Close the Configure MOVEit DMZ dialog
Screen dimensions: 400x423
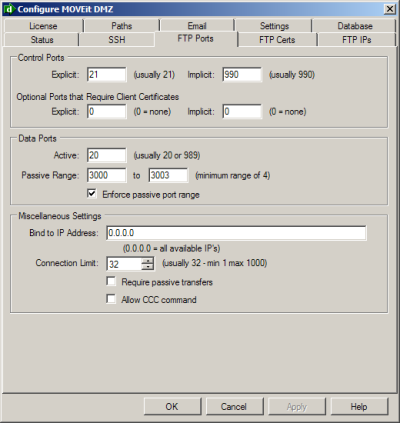click(390, 9)
